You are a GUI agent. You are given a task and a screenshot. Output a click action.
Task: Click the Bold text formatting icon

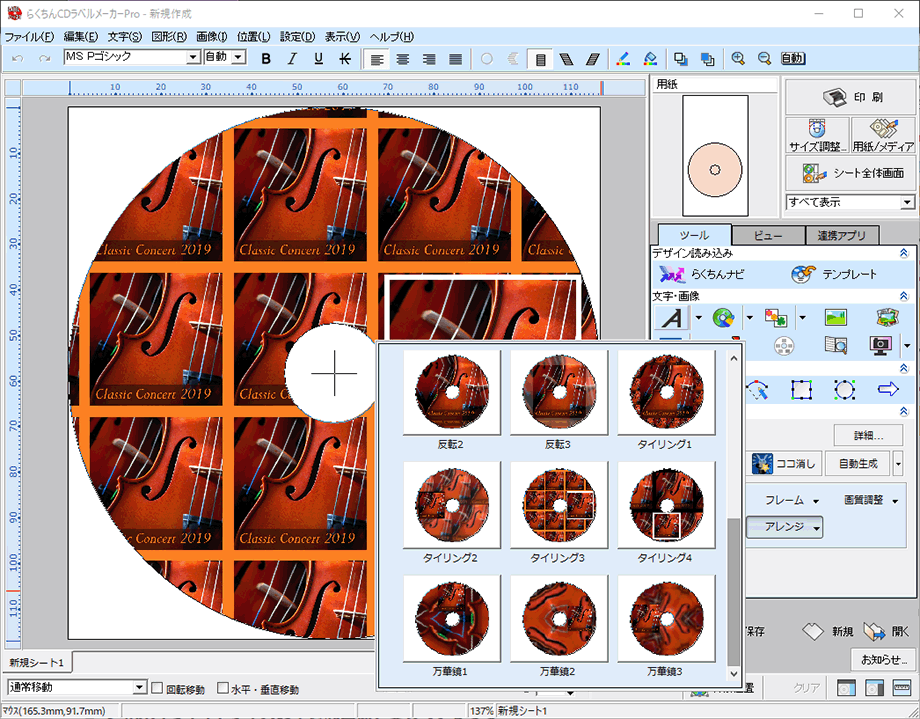(266, 59)
